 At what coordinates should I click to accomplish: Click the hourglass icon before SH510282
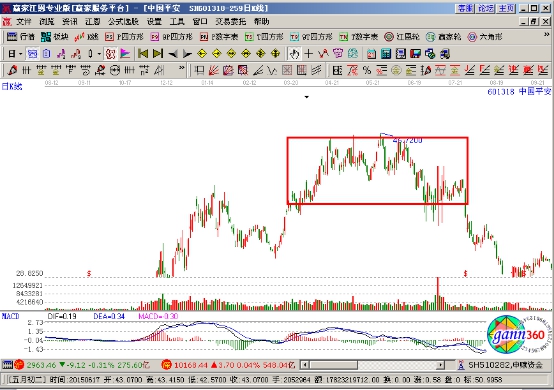(461, 365)
